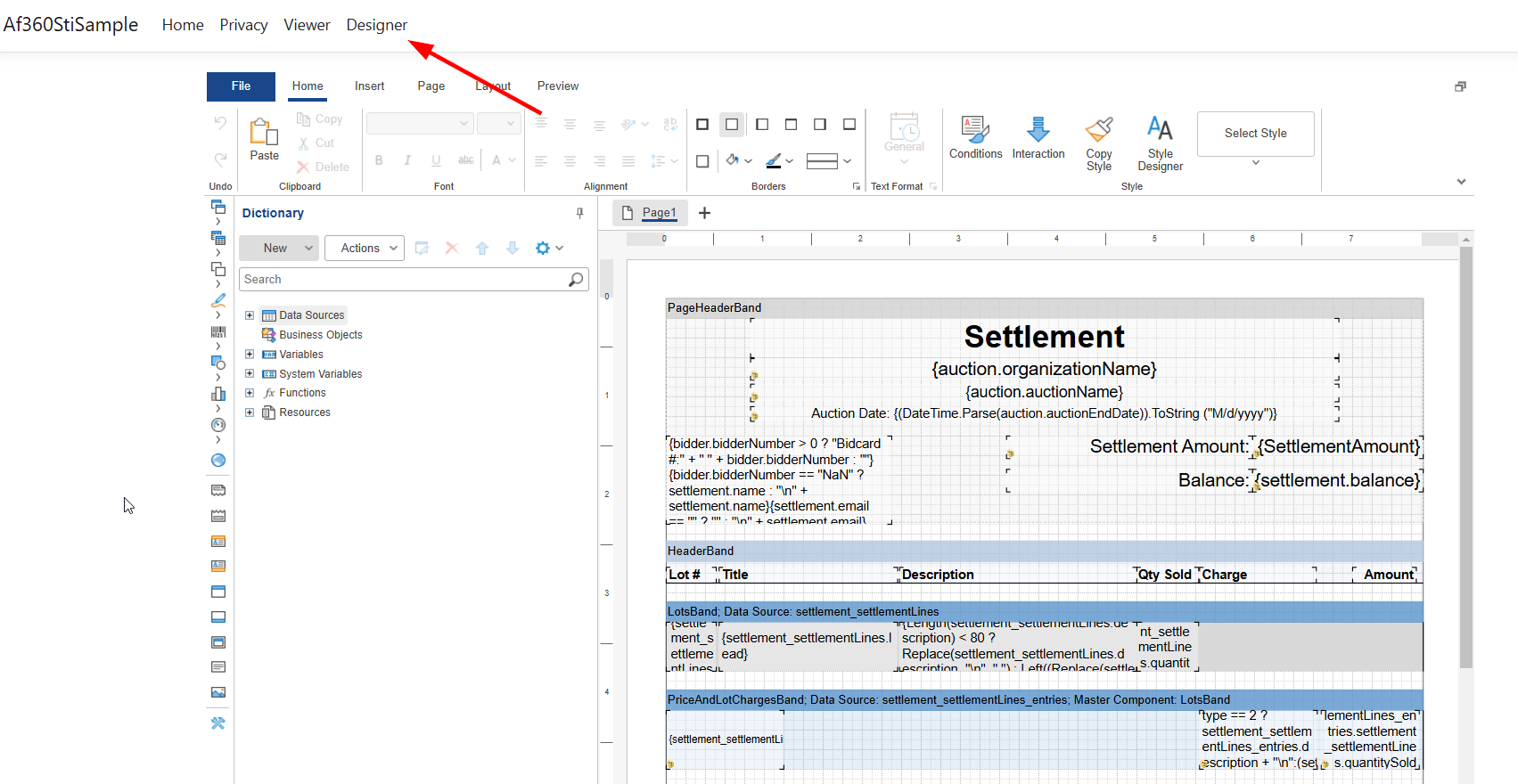Open the Designer nav link
This screenshot has width=1518, height=784.
(377, 25)
